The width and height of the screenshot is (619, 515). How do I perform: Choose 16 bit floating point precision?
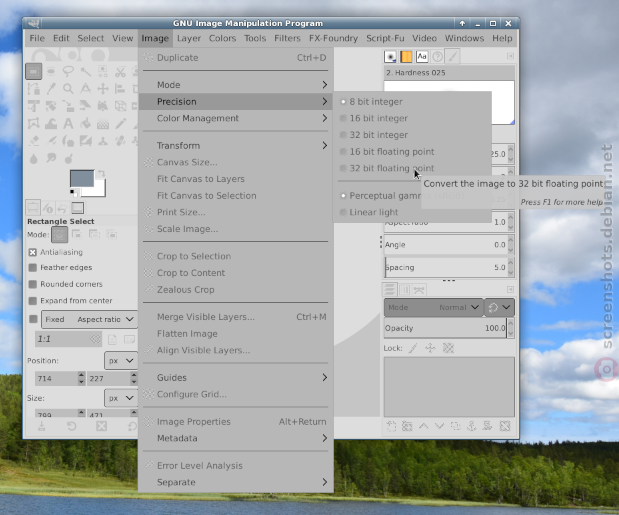(x=412, y=152)
